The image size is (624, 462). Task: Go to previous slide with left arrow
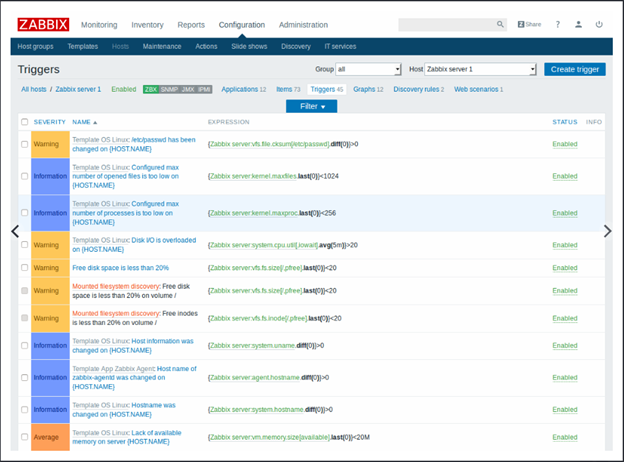tap(15, 231)
